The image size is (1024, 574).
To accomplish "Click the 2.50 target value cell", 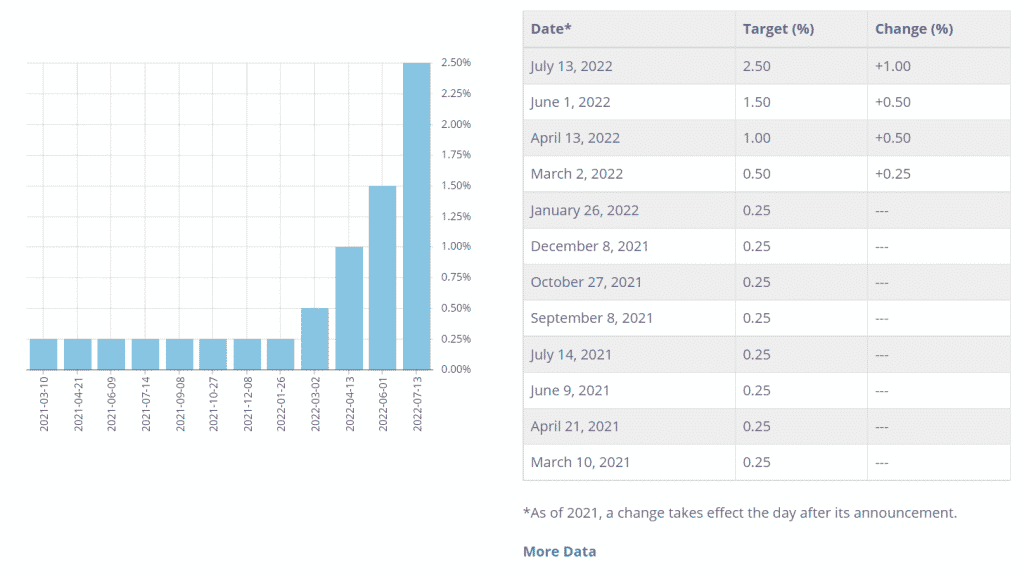I will 756,66.
